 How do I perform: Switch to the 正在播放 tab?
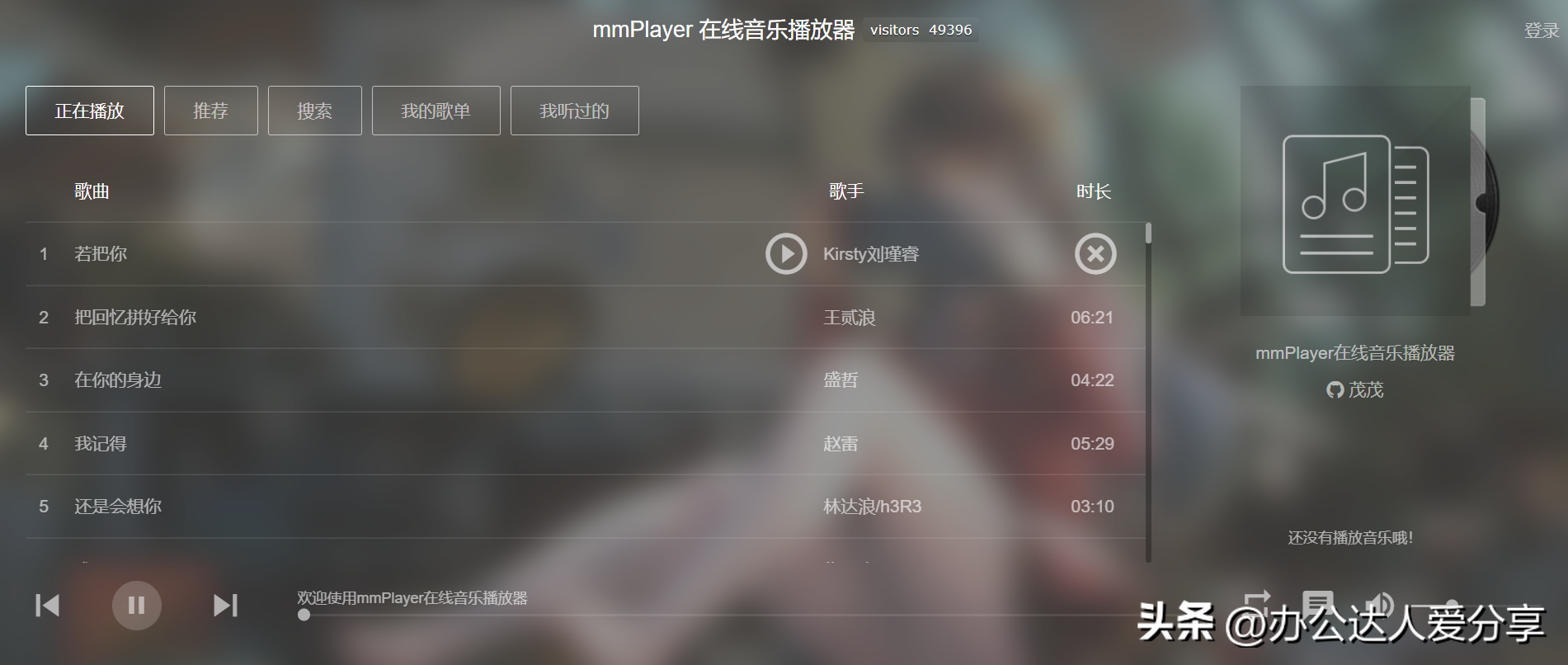(x=90, y=111)
